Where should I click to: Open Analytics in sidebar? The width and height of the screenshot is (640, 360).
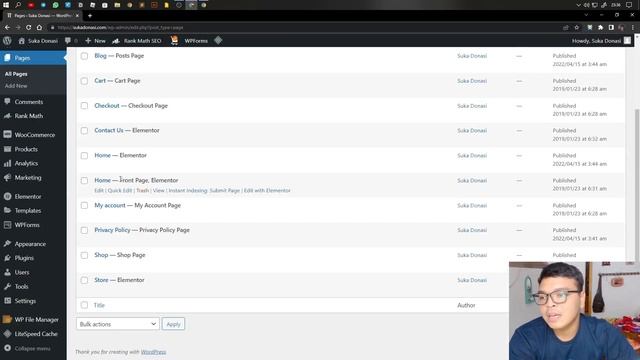click(x=26, y=163)
